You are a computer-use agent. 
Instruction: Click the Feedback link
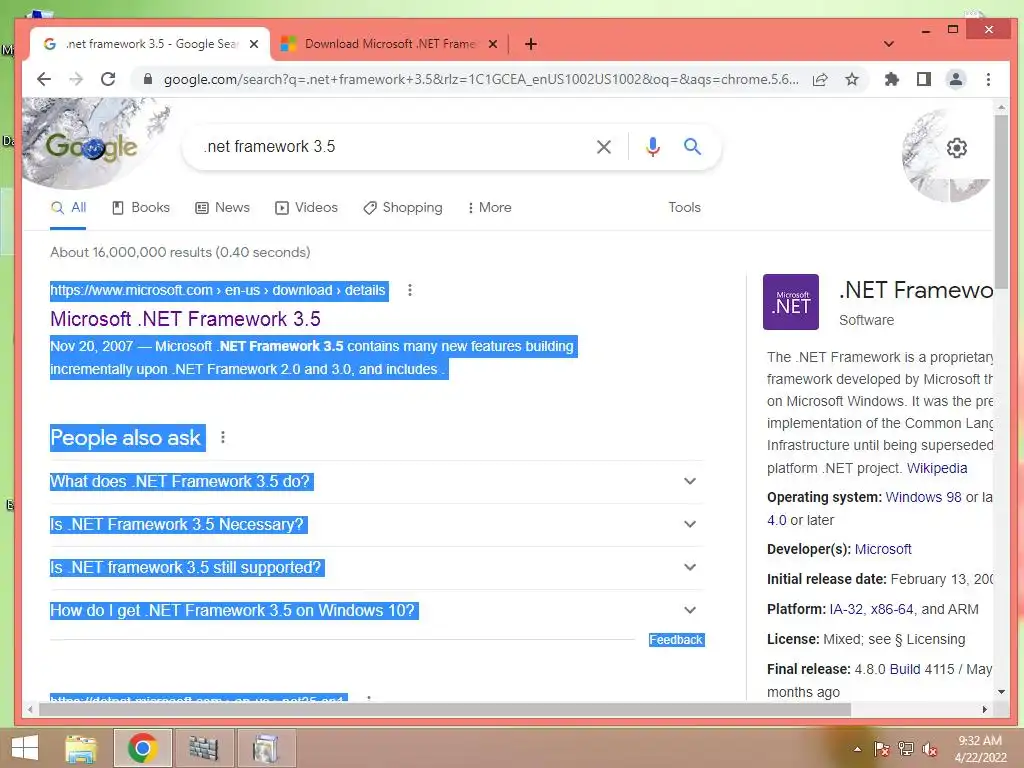pyautogui.click(x=676, y=640)
